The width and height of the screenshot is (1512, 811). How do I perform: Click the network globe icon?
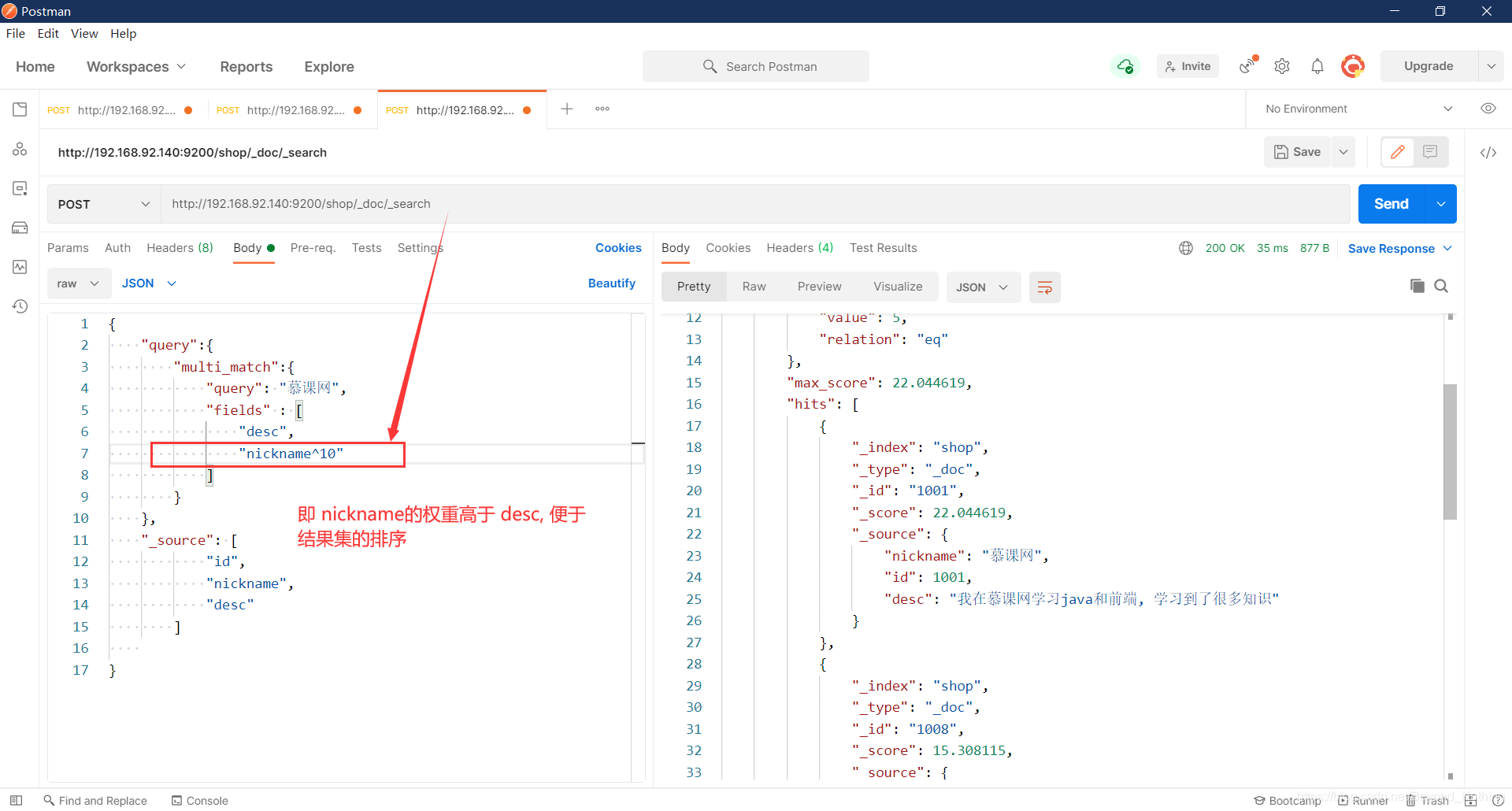(x=1186, y=248)
